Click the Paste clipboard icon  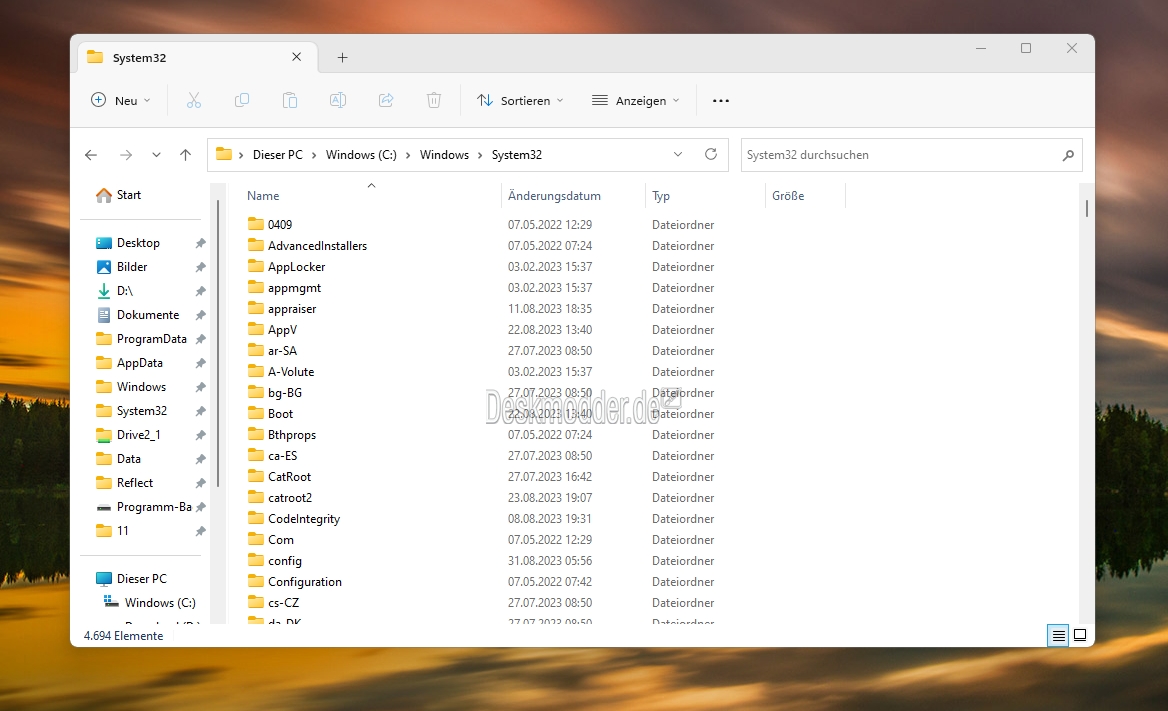pyautogui.click(x=290, y=100)
